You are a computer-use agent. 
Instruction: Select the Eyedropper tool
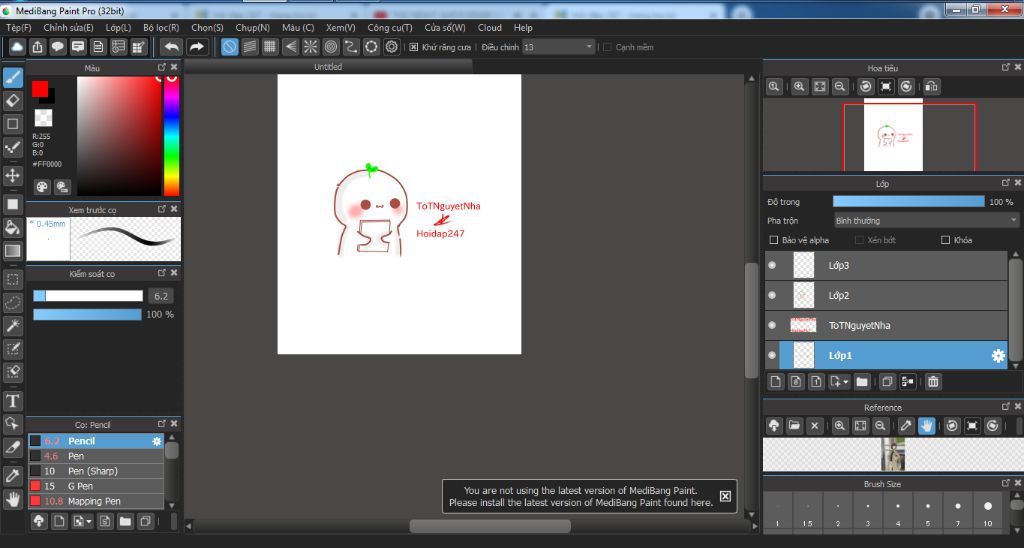click(x=12, y=475)
